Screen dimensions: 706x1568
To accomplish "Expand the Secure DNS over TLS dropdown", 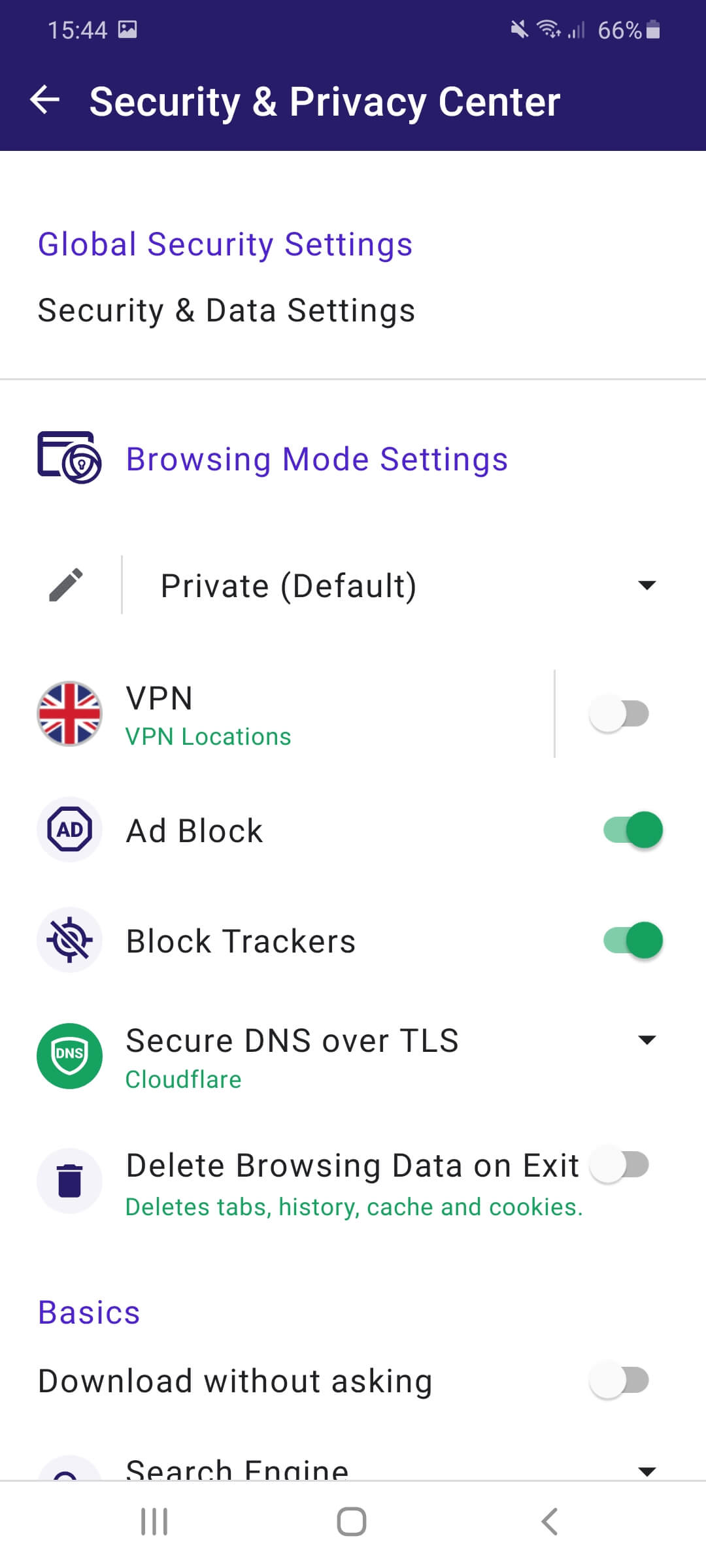I will click(647, 1040).
